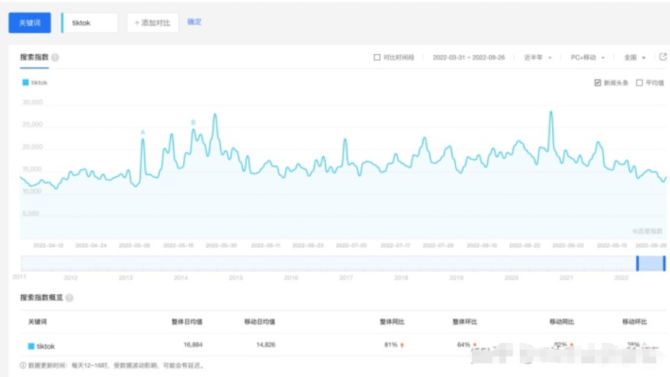The width and height of the screenshot is (670, 377).
Task: Click the 14,826 value in table
Action: pos(266,345)
